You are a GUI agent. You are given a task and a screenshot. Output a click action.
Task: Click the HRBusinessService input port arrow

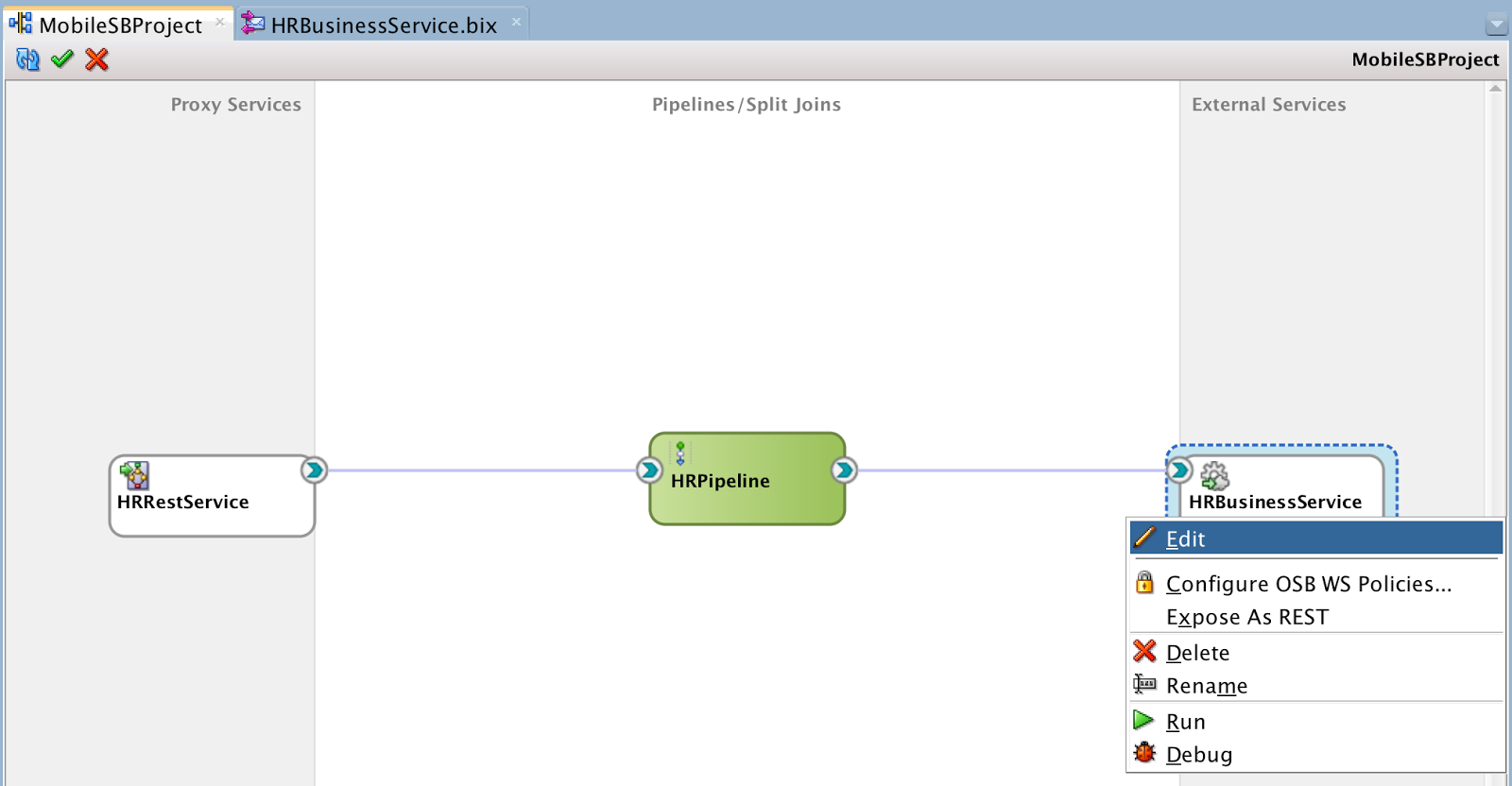click(1179, 470)
